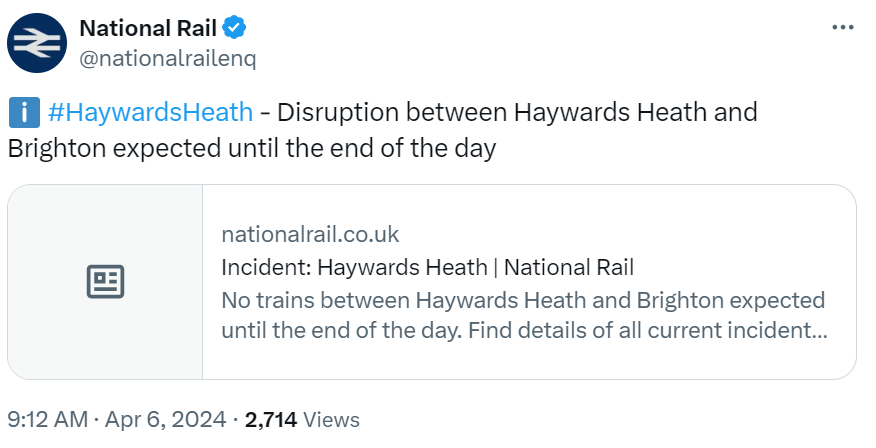The height and width of the screenshot is (448, 876).
Task: Click the 'Find details of all current incident' text
Action: point(668,329)
